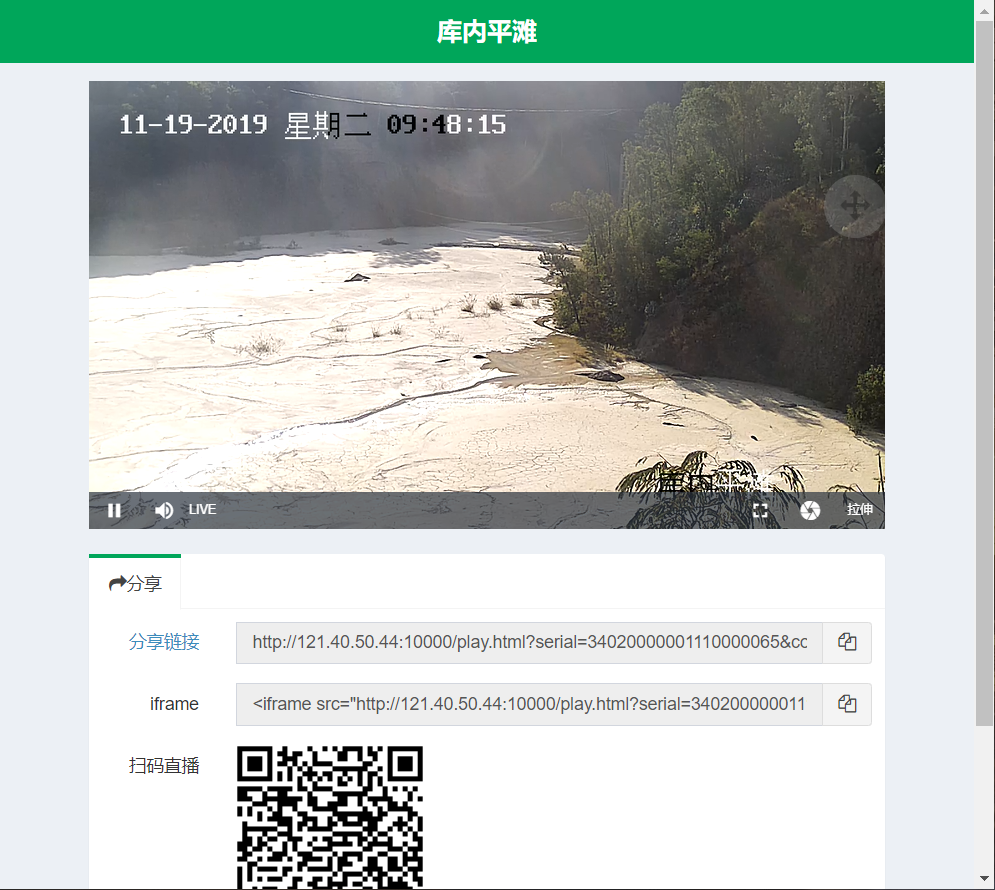The image size is (995, 890).
Task: Mute the video with the speaker icon
Action: [164, 510]
